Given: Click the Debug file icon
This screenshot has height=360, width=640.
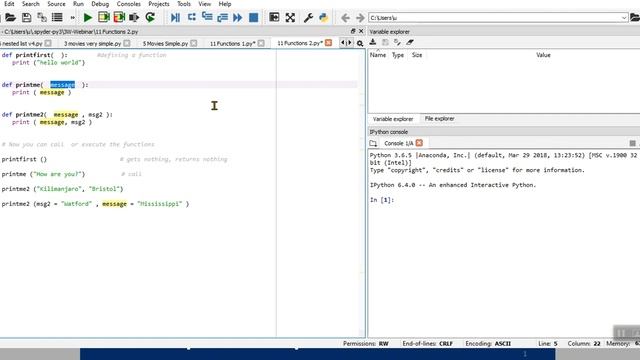Looking at the screenshot, I should [x=176, y=18].
